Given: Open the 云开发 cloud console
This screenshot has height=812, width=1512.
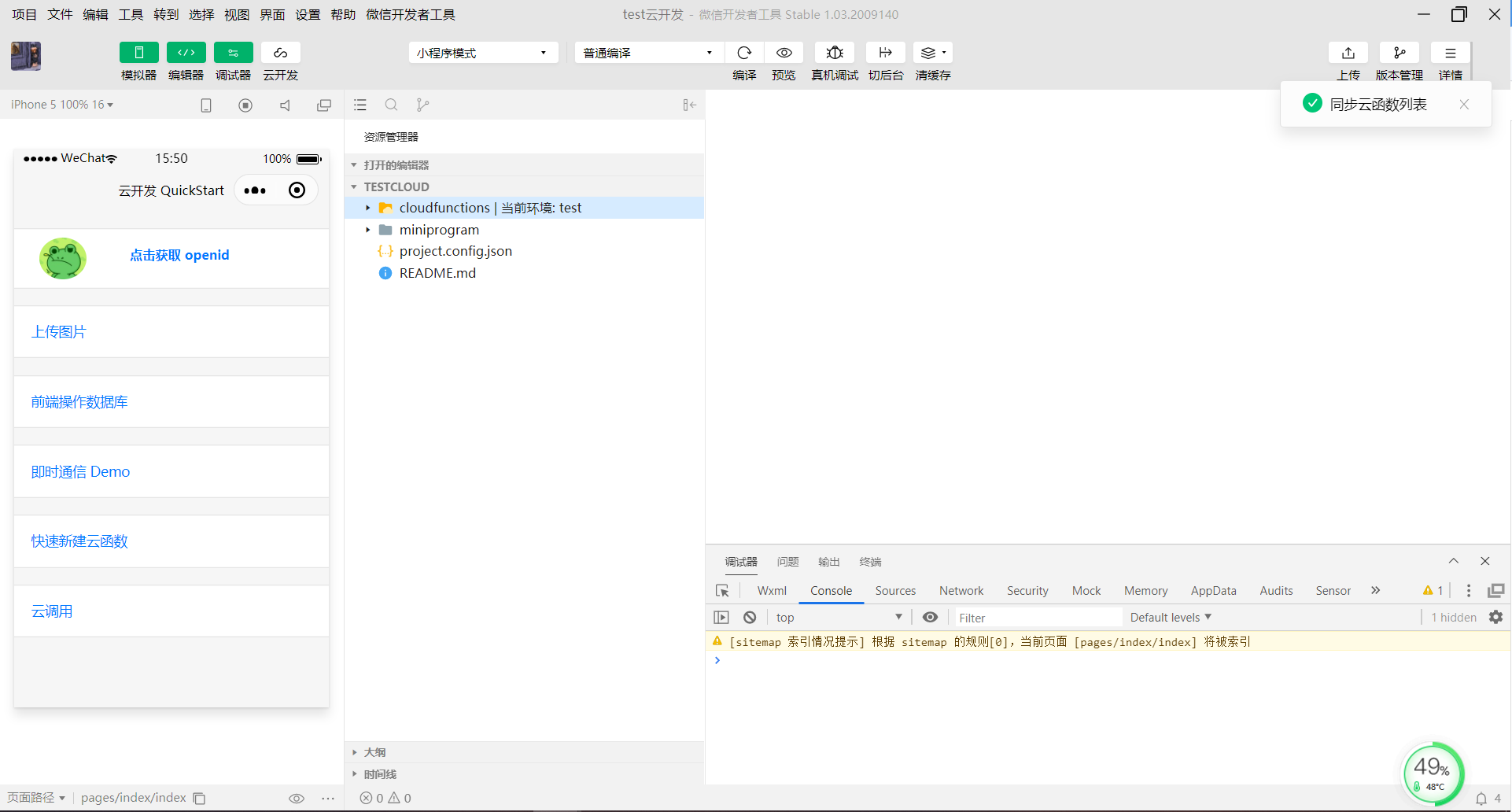Looking at the screenshot, I should [280, 60].
